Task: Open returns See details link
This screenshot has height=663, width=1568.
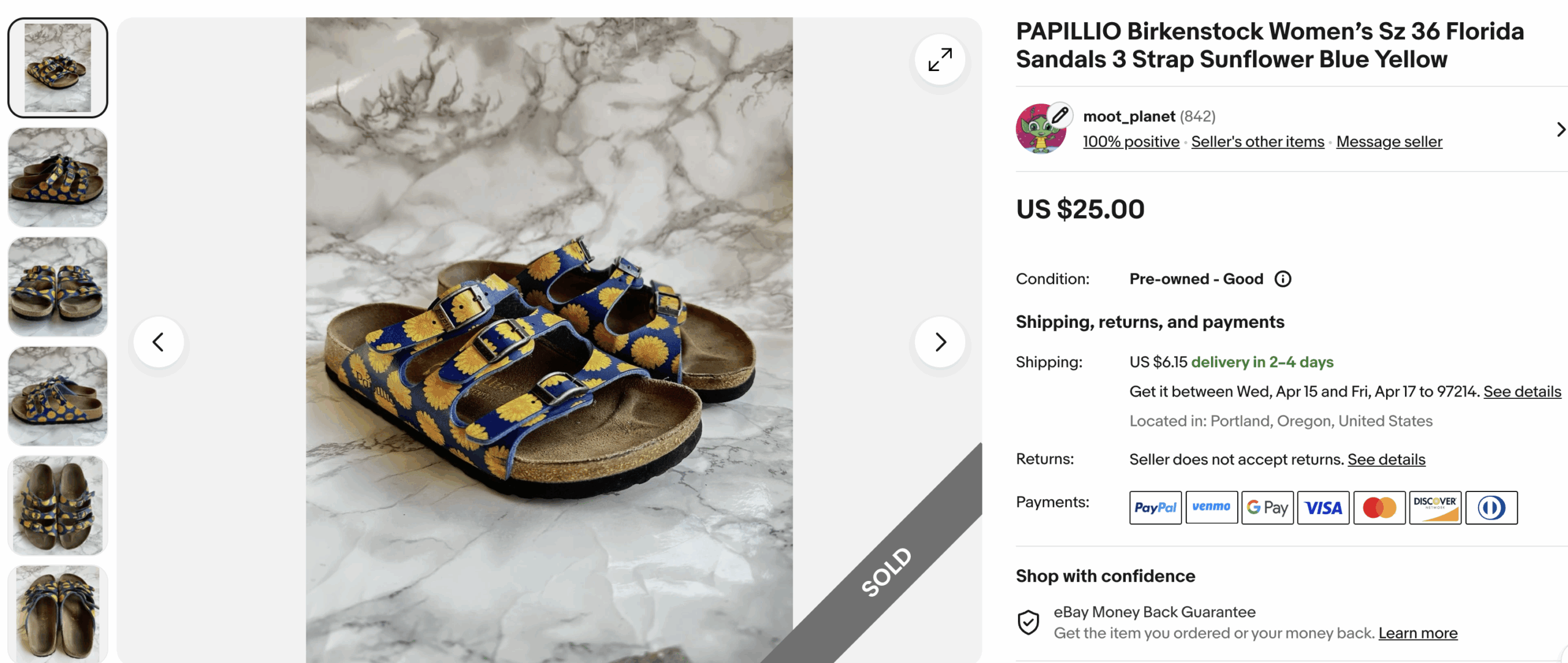Action: coord(1386,460)
